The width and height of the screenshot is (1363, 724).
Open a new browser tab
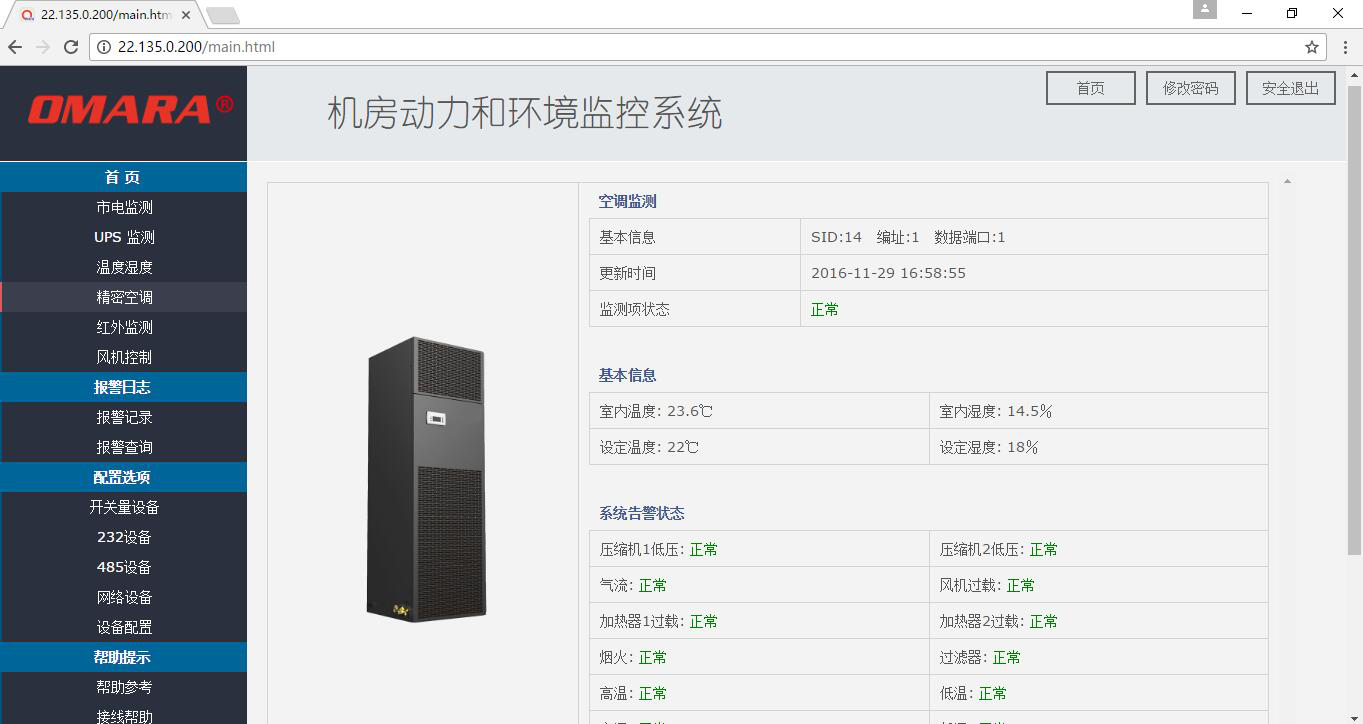[x=222, y=15]
